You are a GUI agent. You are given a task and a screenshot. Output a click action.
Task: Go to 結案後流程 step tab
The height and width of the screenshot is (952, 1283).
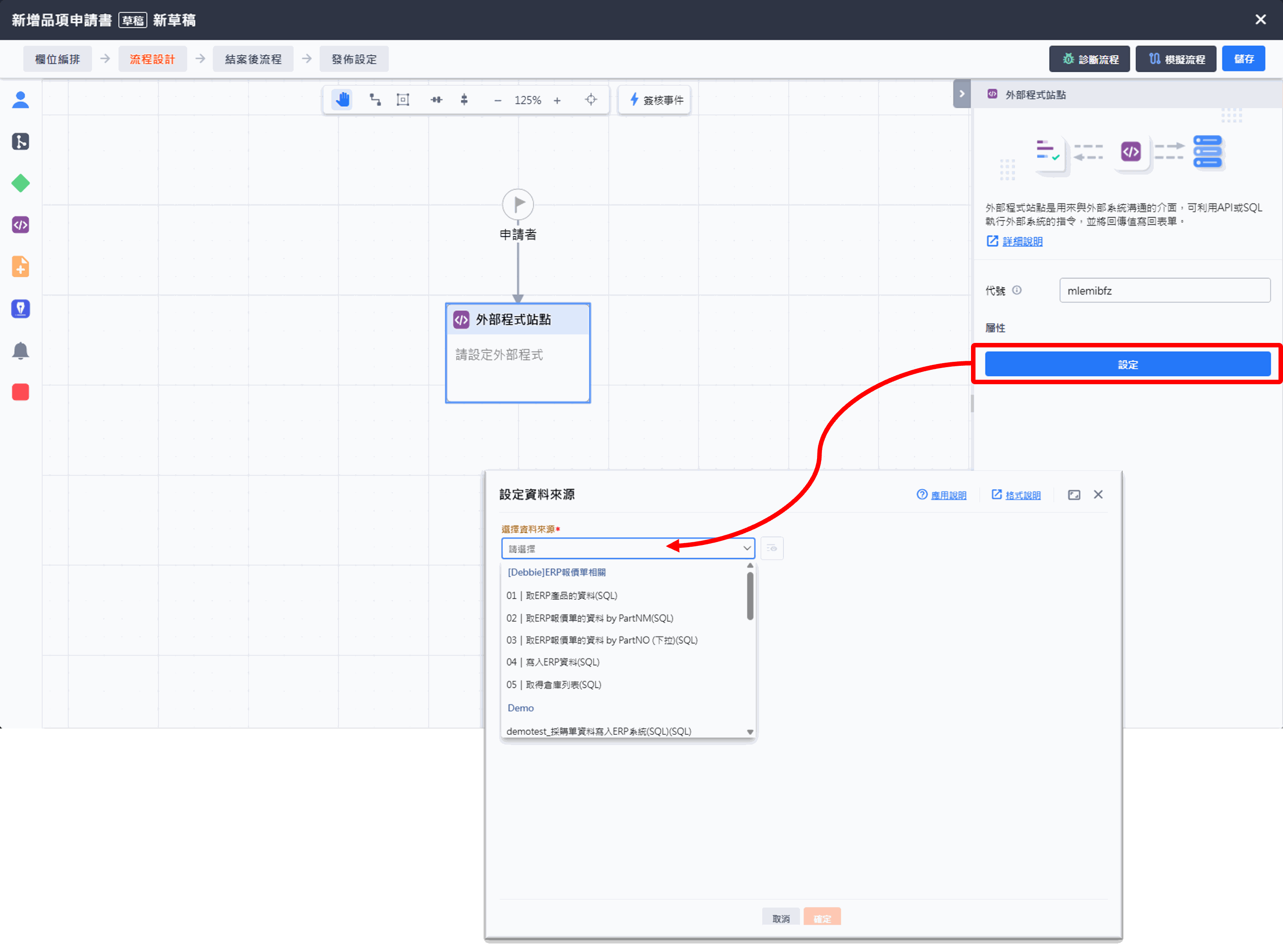coord(253,59)
